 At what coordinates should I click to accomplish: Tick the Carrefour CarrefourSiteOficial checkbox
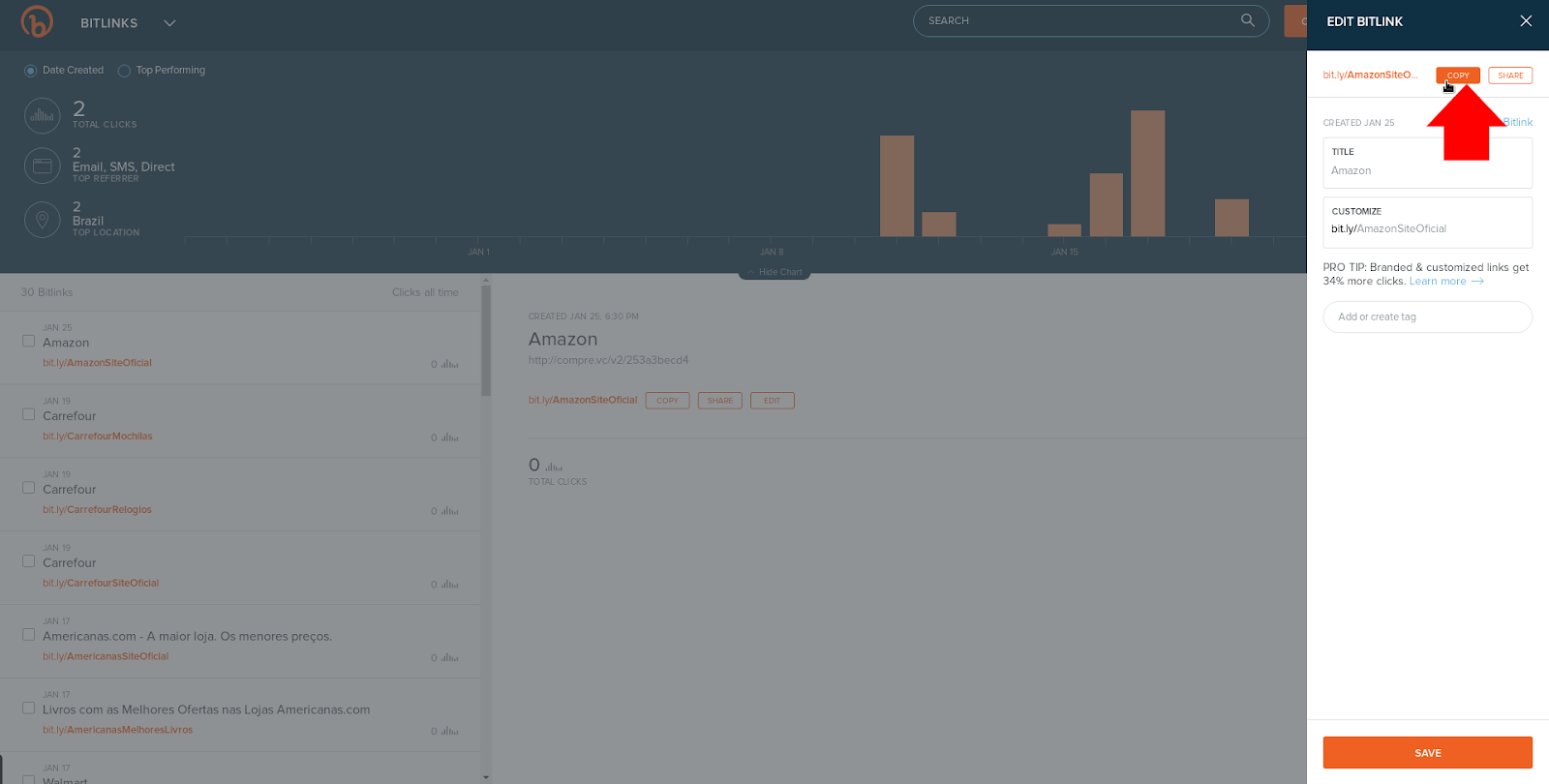28,561
